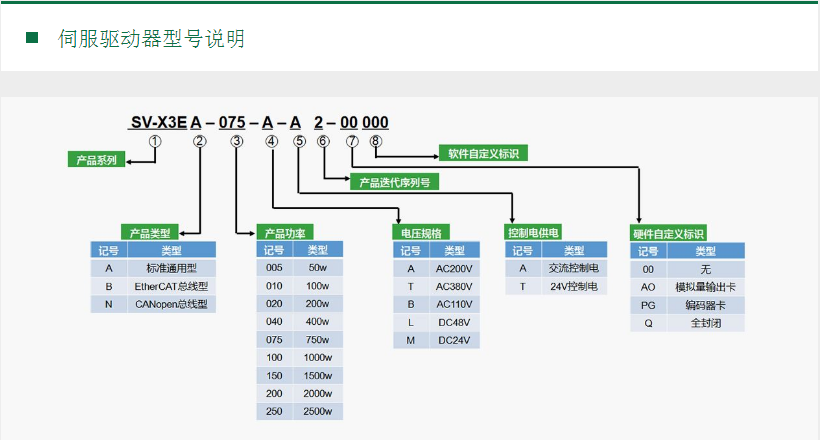This screenshot has height=440, width=820.
Task: Select 记号 header of the 产品功率 table
Action: [274, 250]
